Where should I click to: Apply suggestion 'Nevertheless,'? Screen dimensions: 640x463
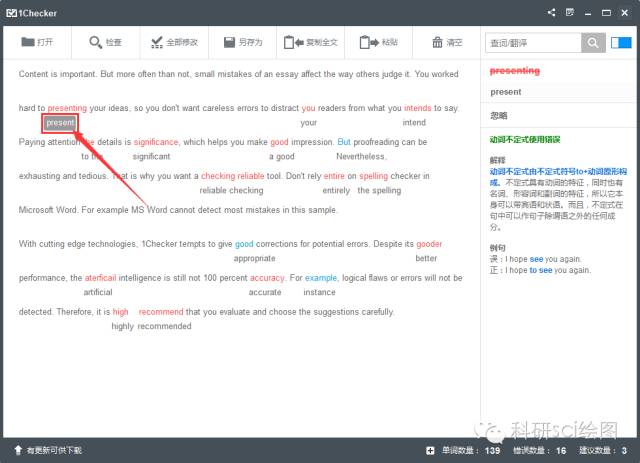coord(361,156)
